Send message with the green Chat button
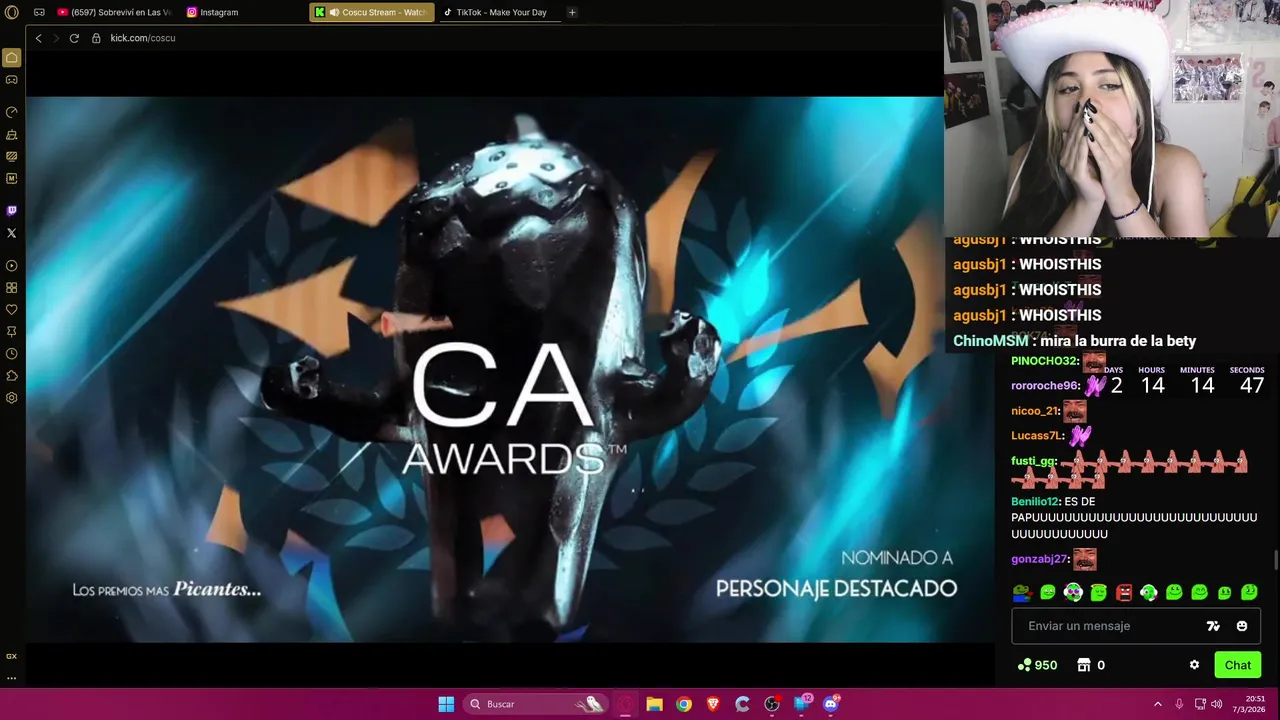1280x720 pixels. 1237,665
